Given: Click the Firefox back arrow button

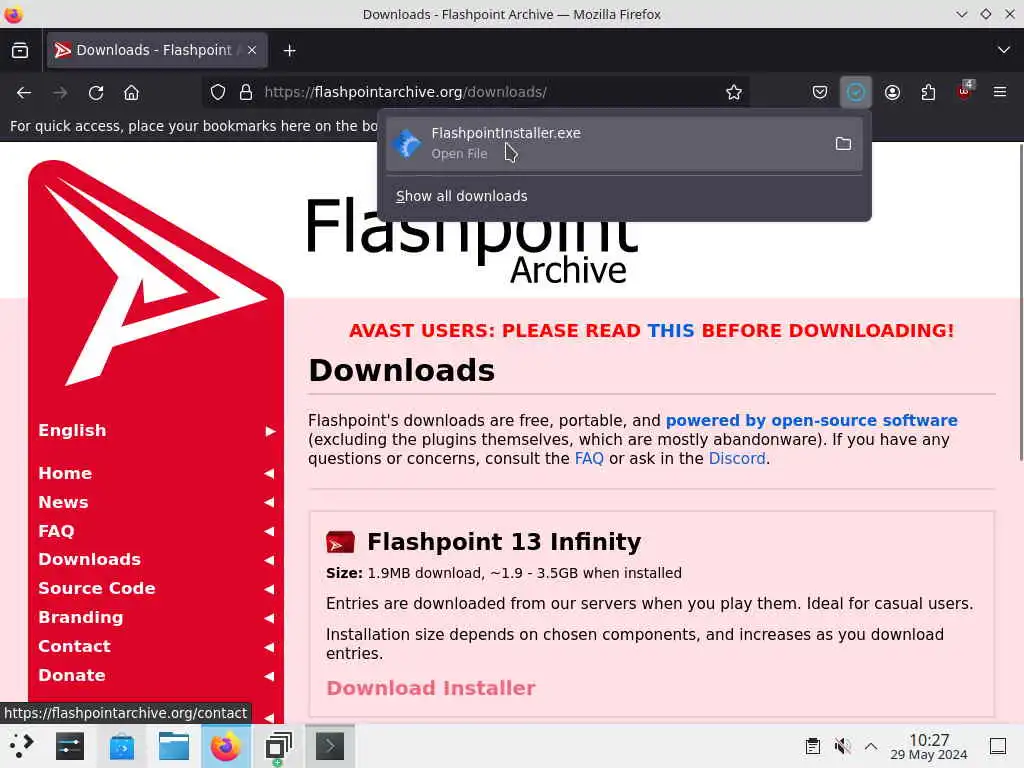Looking at the screenshot, I should point(24,93).
